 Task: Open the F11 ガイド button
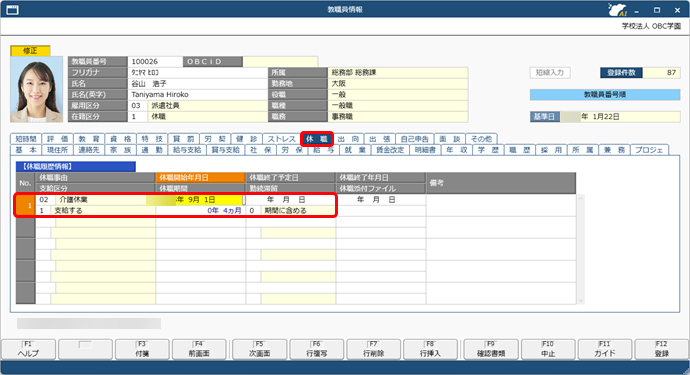[x=605, y=349]
